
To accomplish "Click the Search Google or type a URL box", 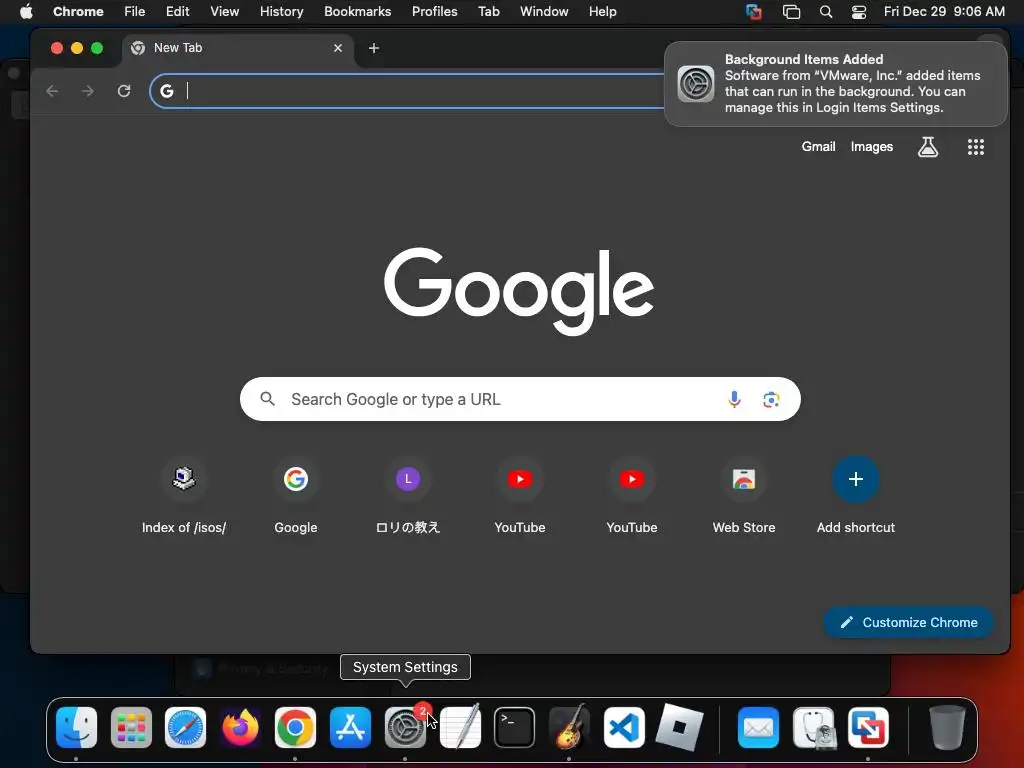I will [520, 399].
